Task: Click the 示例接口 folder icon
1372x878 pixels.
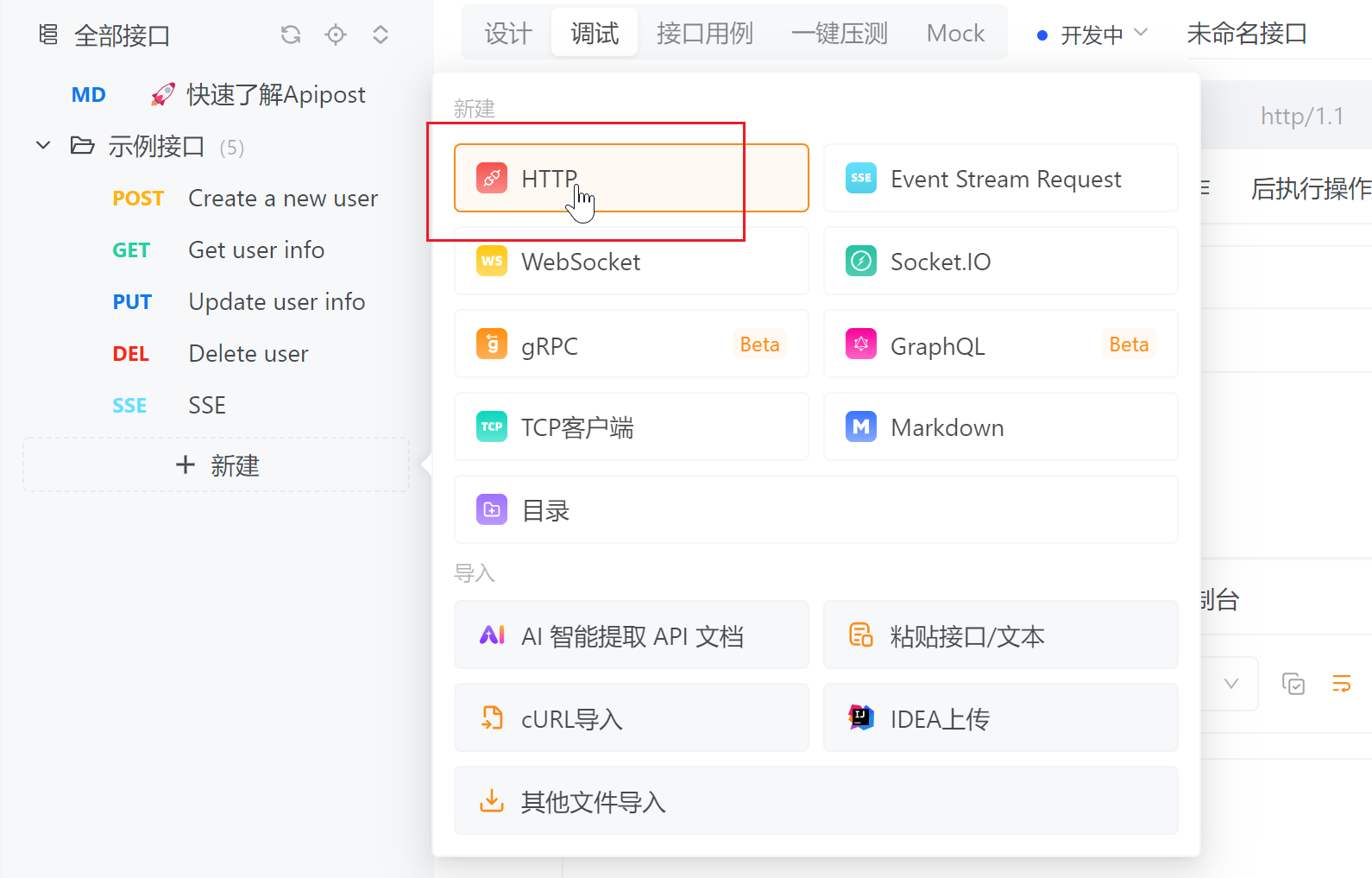Action: pos(82,145)
